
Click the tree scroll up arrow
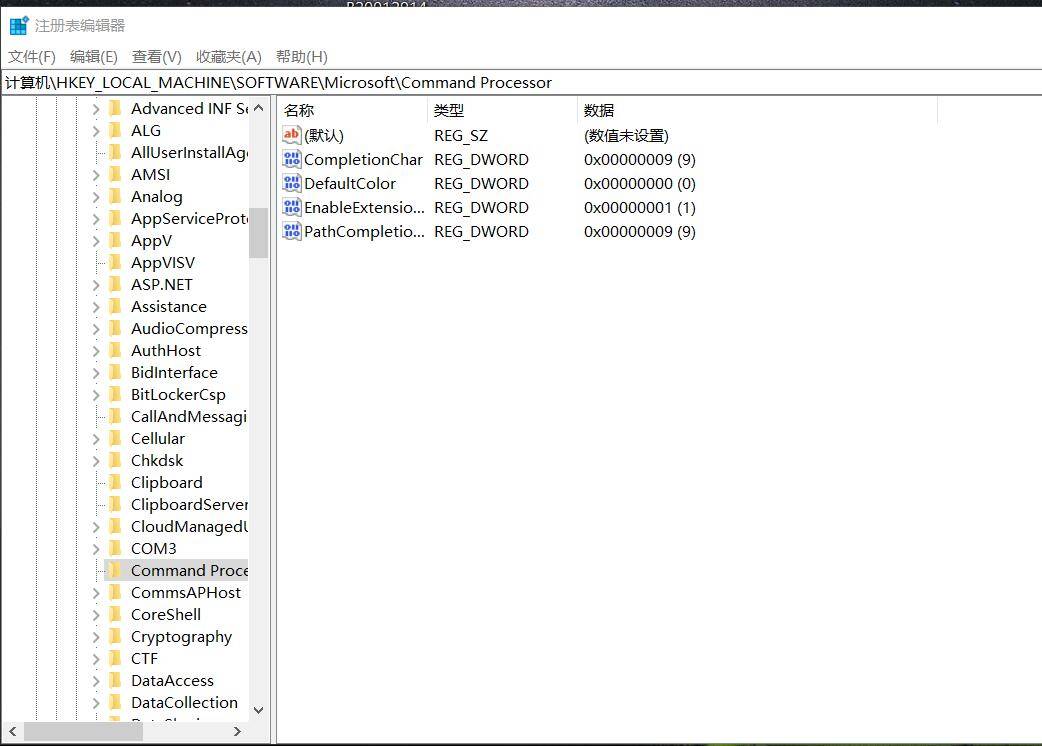pos(259,108)
